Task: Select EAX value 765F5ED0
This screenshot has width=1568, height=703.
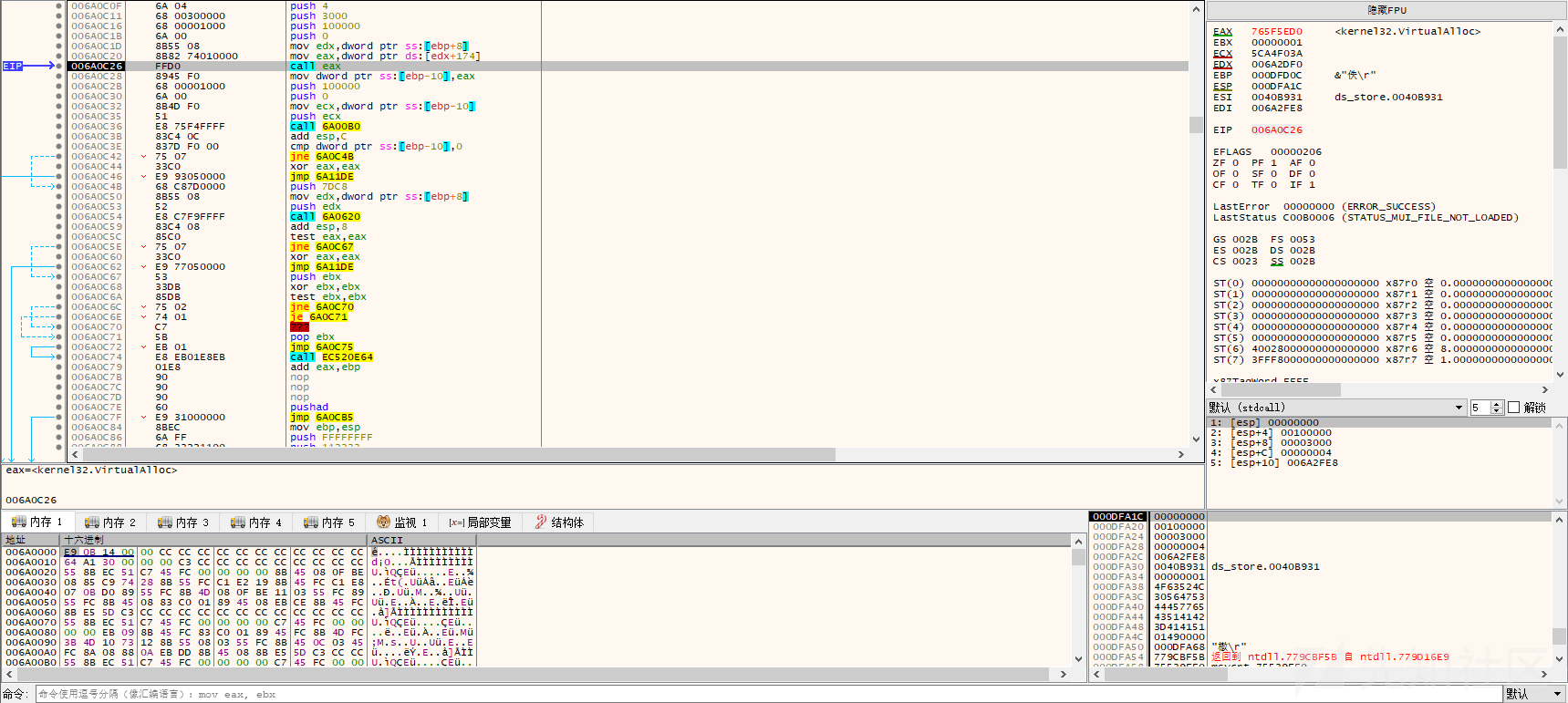Action: tap(1276, 32)
